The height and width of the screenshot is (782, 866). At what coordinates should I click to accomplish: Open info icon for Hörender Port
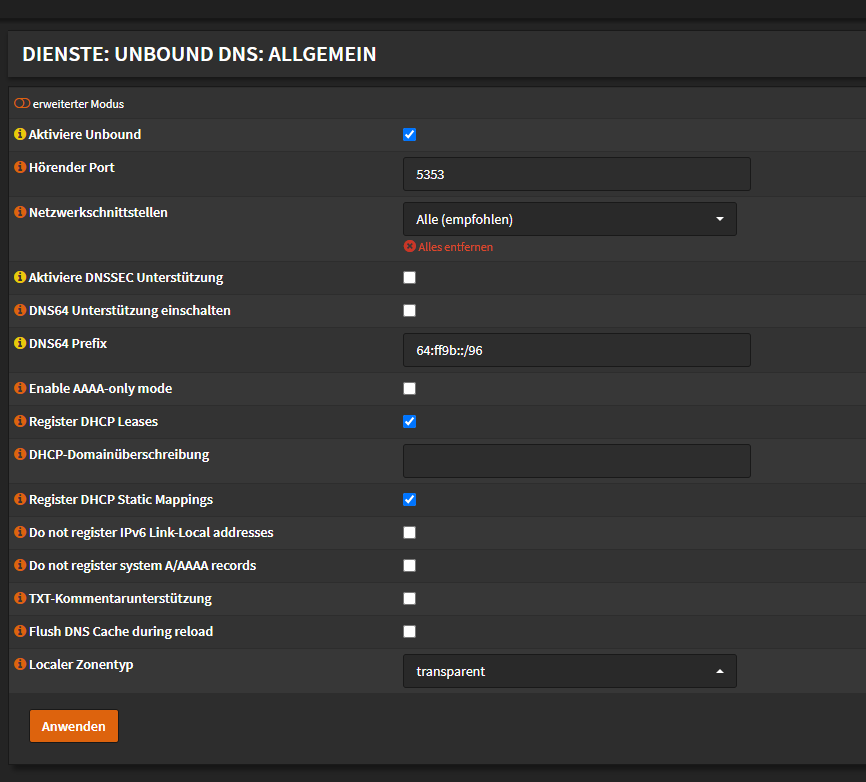tap(20, 167)
